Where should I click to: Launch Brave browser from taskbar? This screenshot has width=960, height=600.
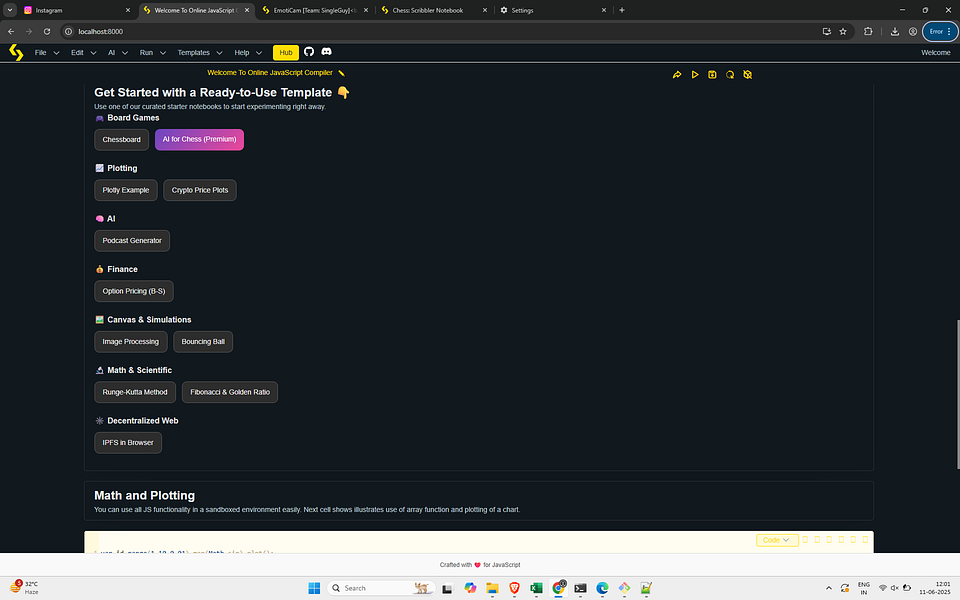[x=514, y=588]
